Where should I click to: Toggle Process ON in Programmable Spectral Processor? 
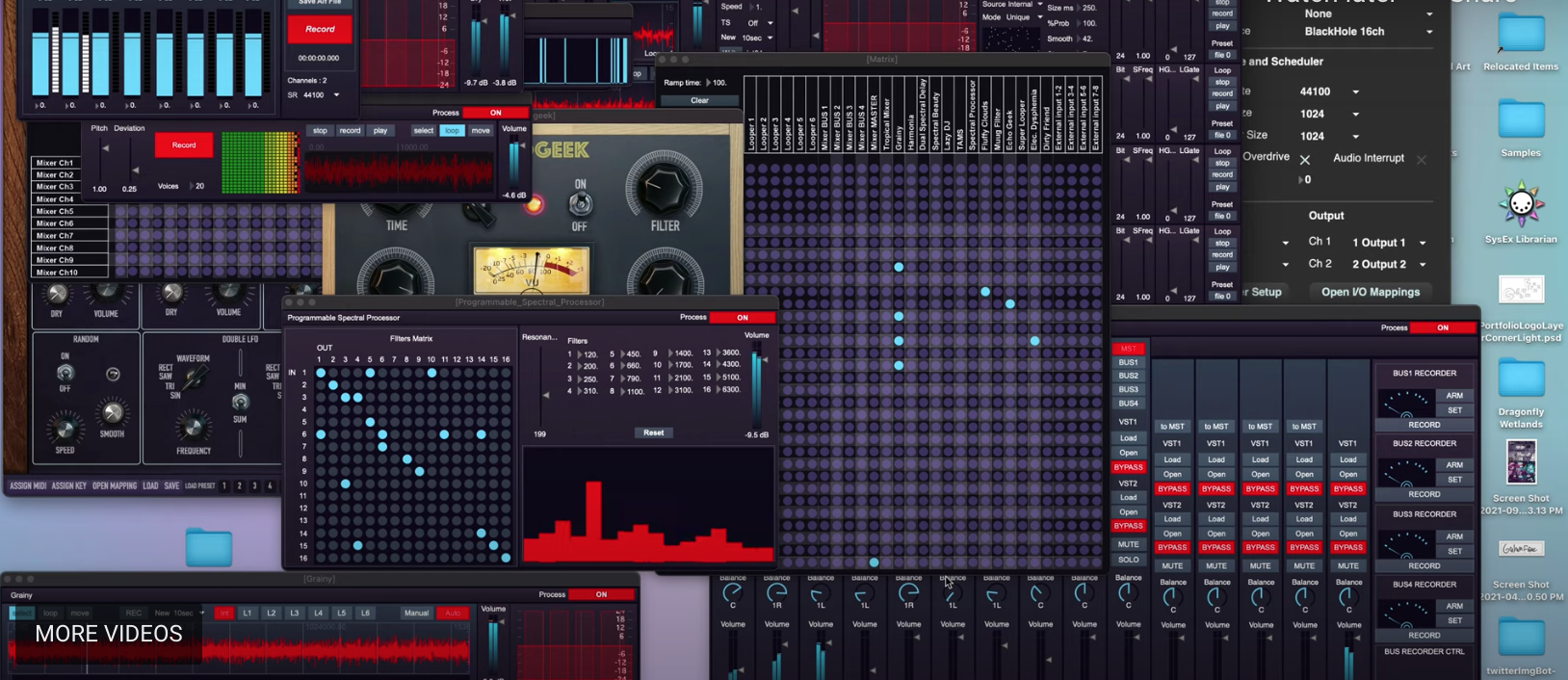click(x=743, y=317)
